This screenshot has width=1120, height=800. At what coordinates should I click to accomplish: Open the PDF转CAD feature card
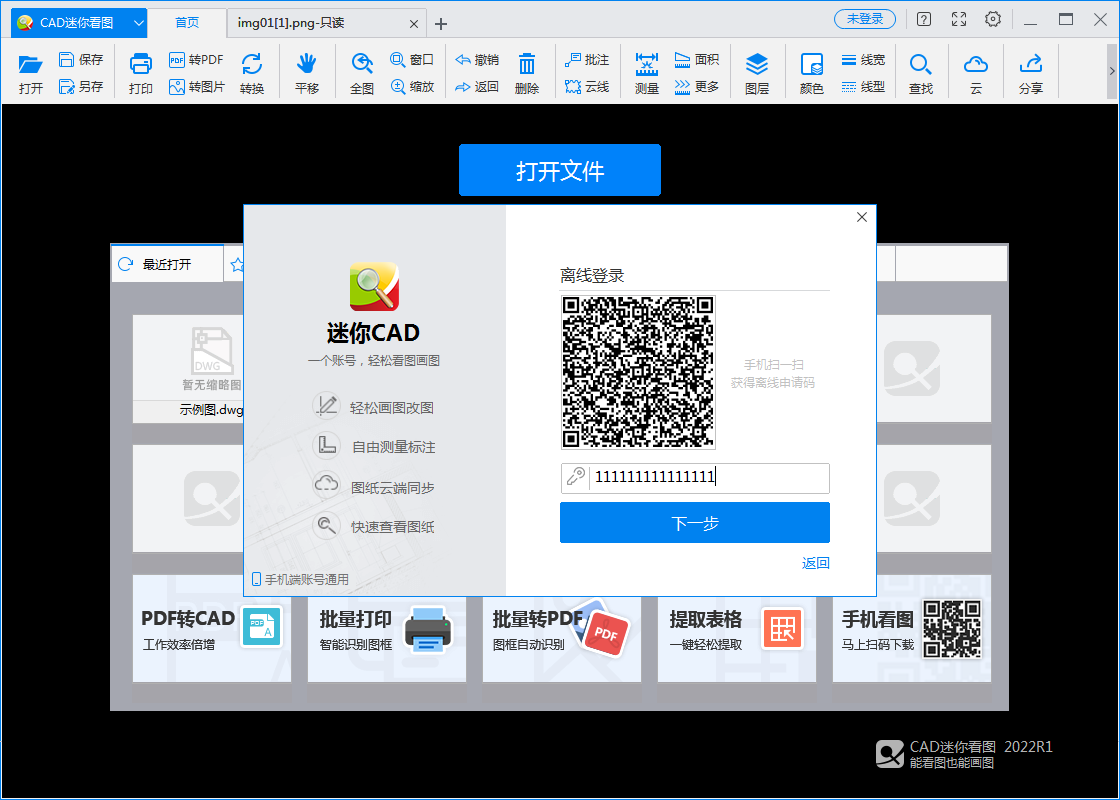[x=211, y=628]
